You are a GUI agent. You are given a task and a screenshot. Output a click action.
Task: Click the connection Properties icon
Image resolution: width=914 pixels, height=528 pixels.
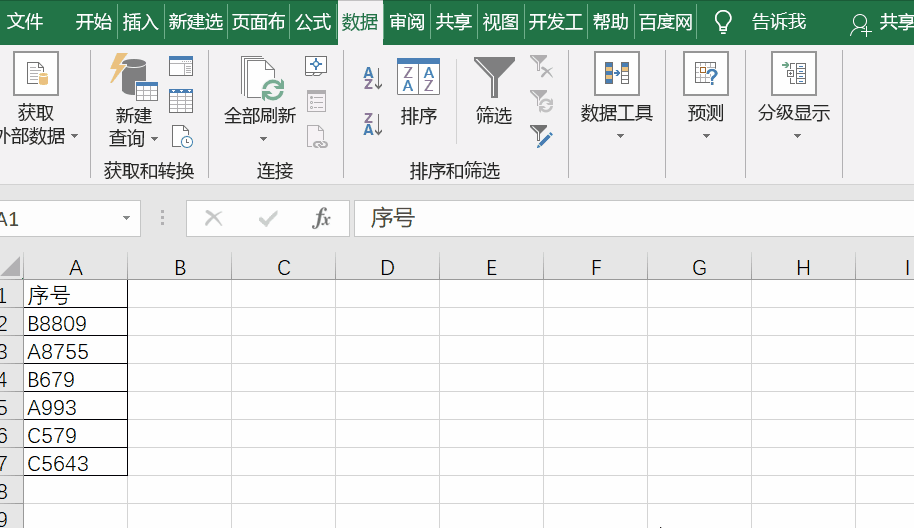(x=317, y=101)
